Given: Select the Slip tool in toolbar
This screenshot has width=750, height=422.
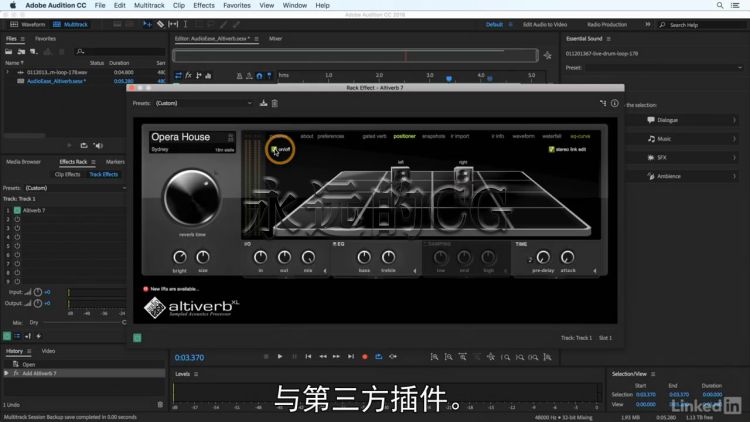Looking at the screenshot, I should click(173, 24).
